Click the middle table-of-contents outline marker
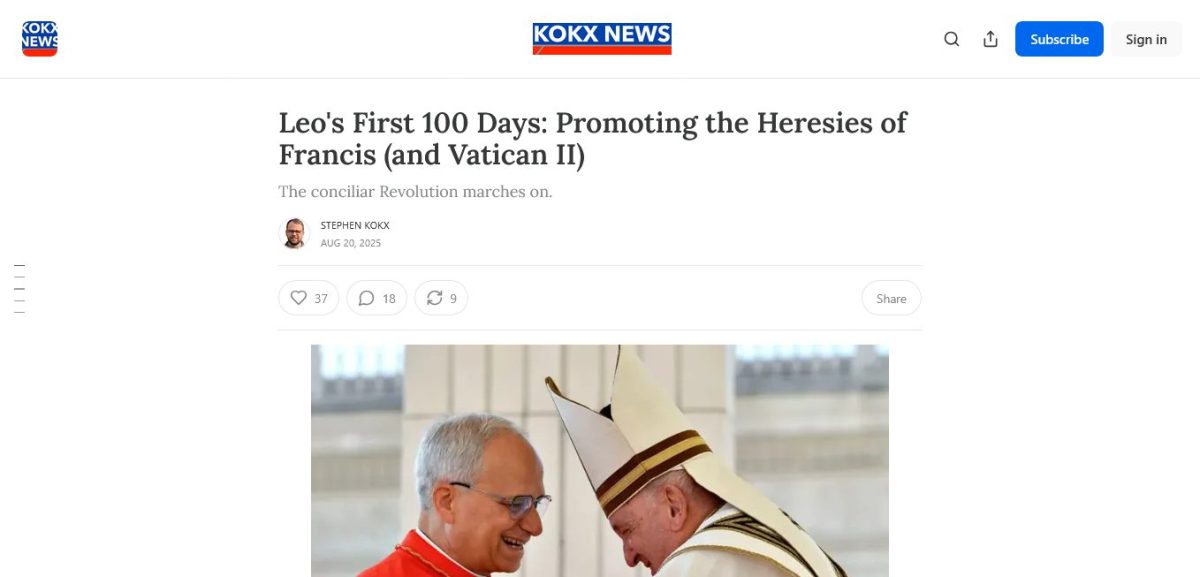Image resolution: width=1200 pixels, height=577 pixels. pos(19,289)
